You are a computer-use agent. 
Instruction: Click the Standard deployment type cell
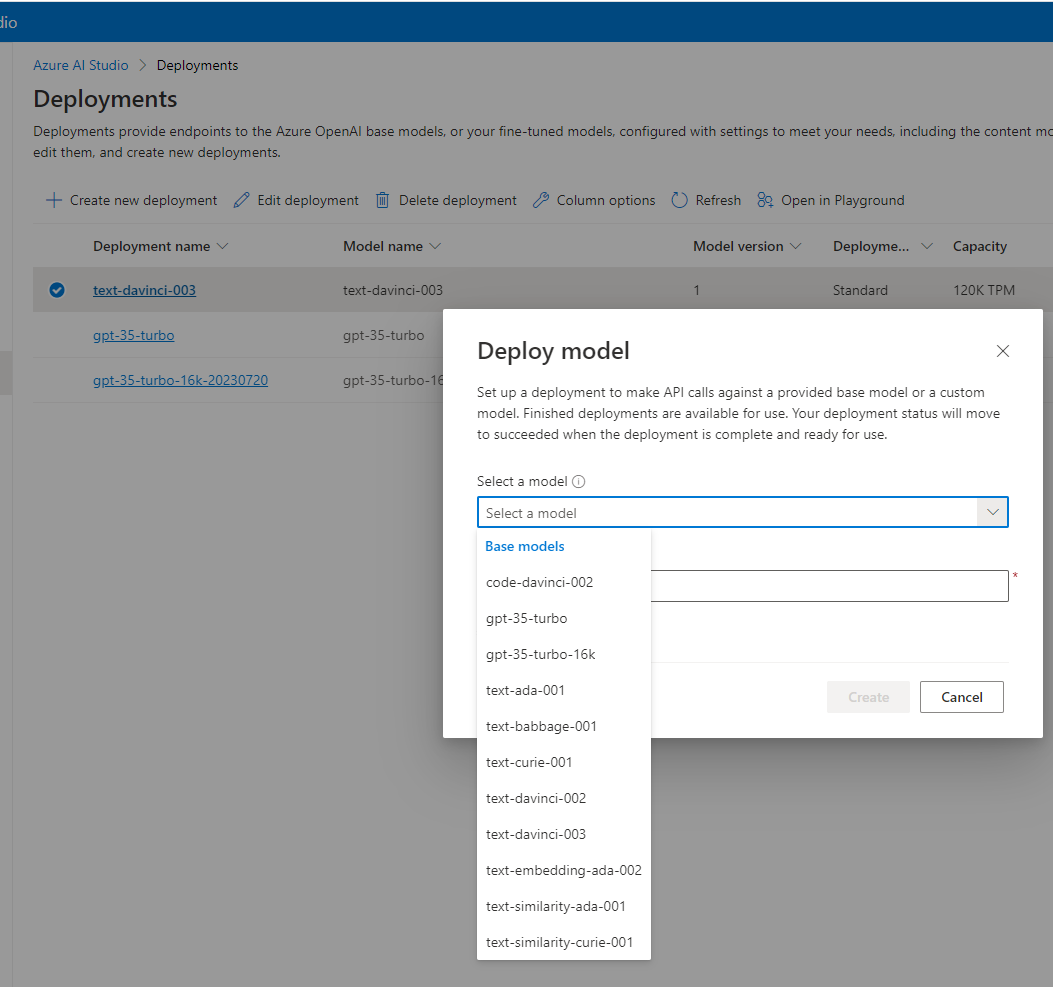pyautogui.click(x=860, y=290)
